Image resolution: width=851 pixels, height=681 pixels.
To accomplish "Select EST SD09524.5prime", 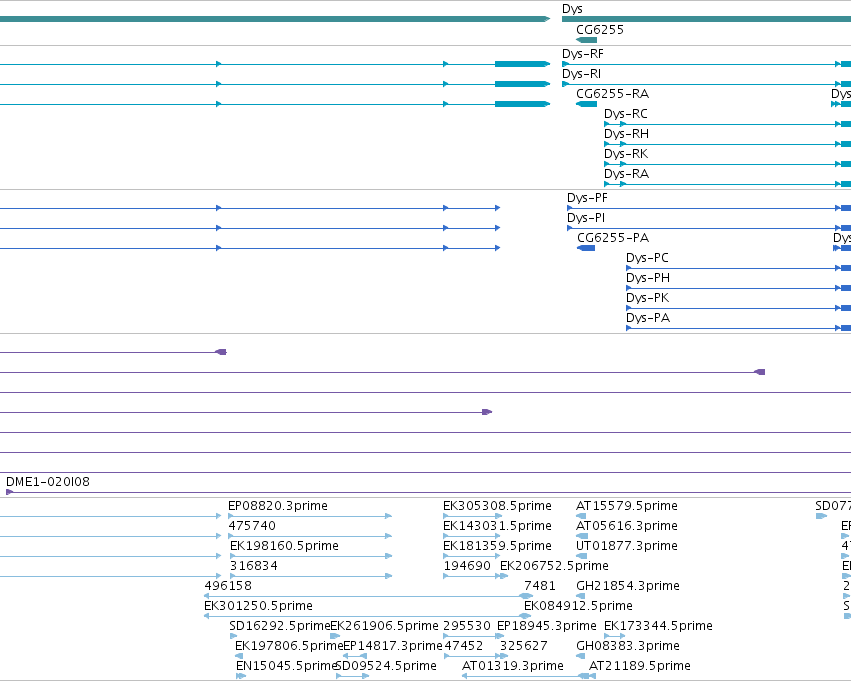I will tap(386, 667).
